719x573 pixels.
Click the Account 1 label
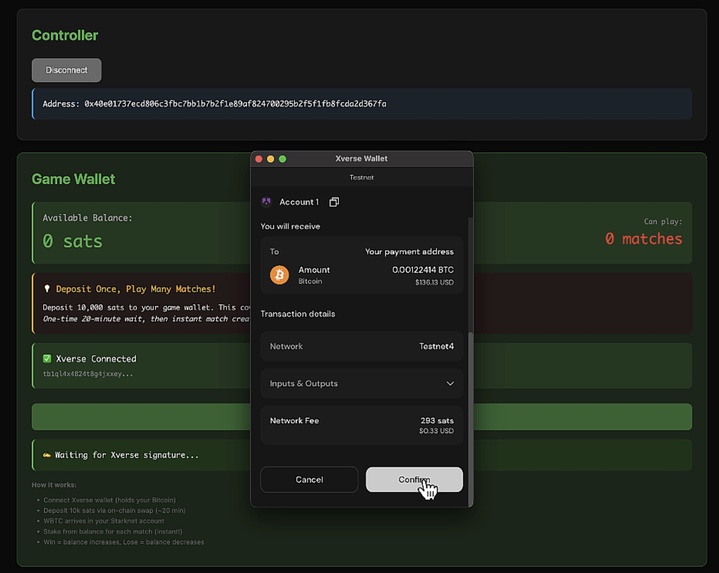click(299, 202)
